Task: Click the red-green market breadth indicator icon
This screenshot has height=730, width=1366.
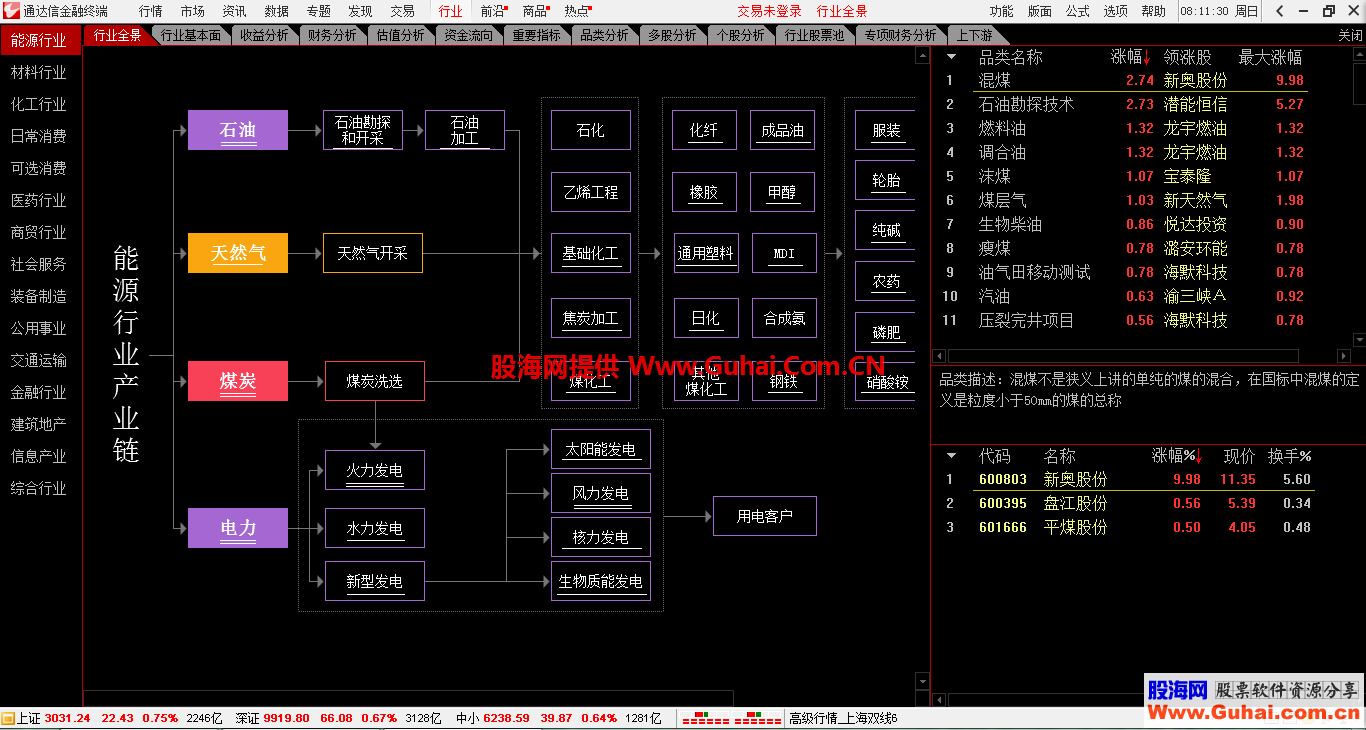Action: (732, 718)
